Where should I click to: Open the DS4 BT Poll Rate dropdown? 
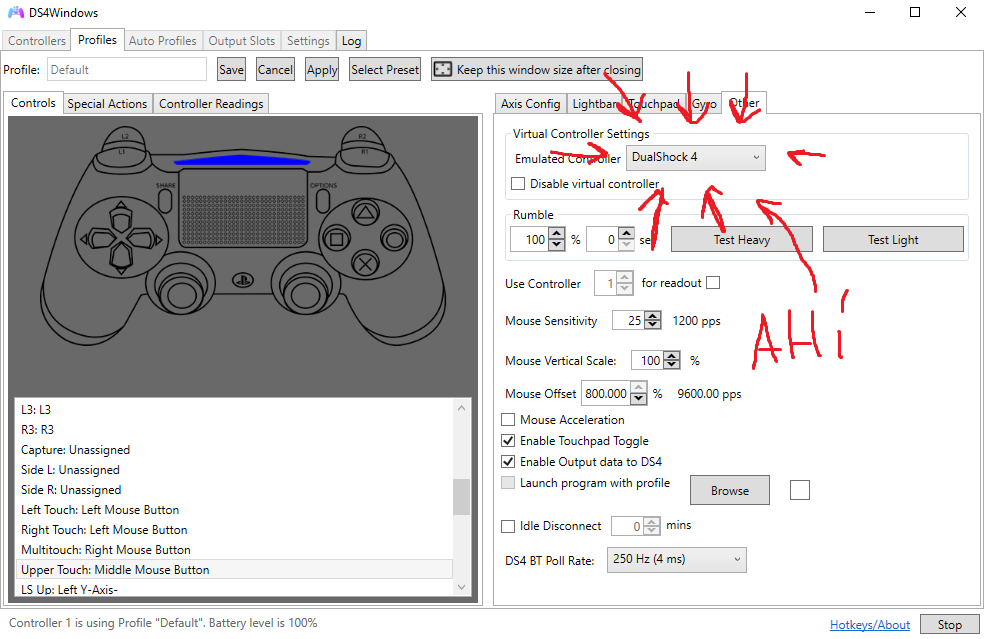(x=676, y=559)
